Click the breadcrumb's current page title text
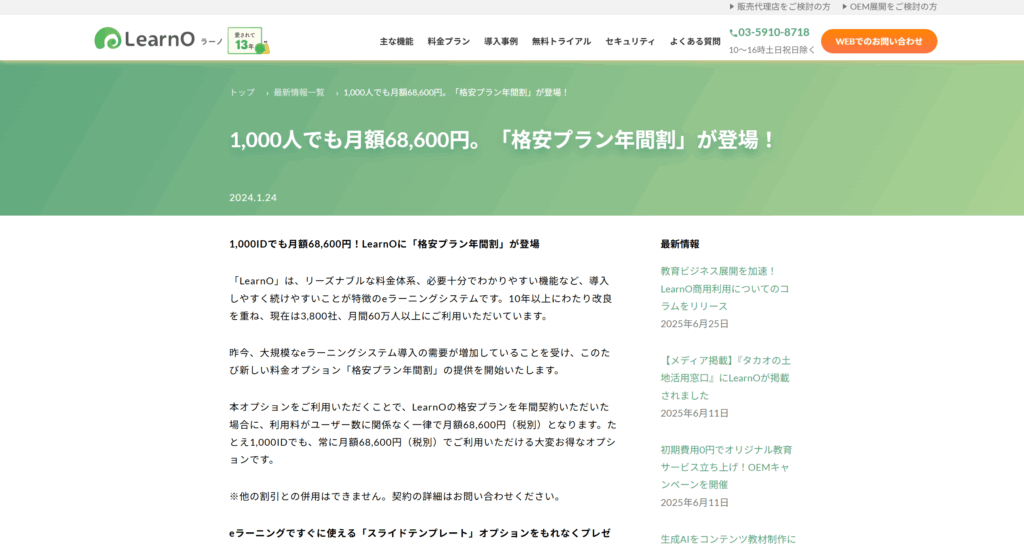 [456, 92]
